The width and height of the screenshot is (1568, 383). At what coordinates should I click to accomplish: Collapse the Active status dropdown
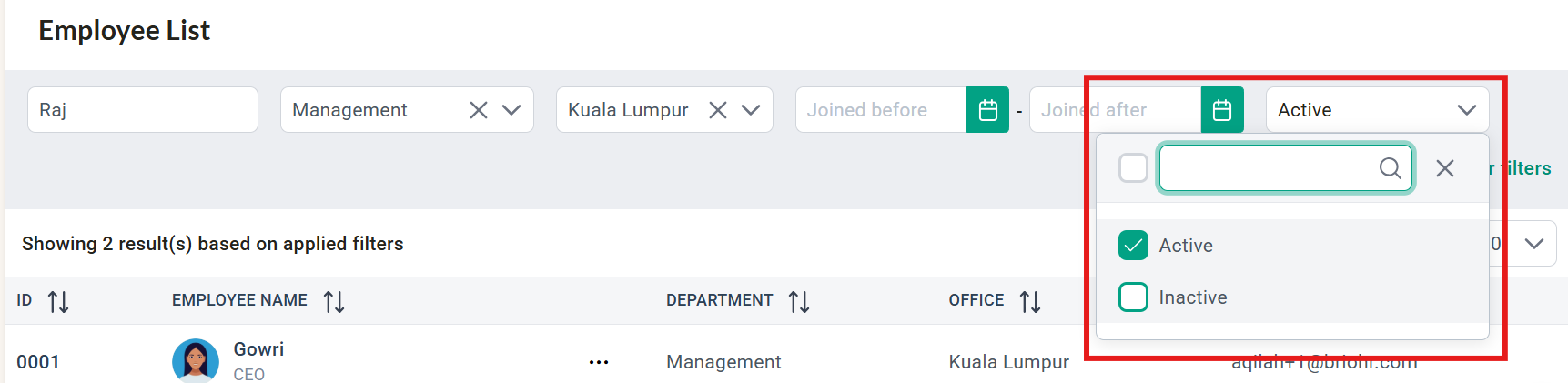[x=1467, y=110]
